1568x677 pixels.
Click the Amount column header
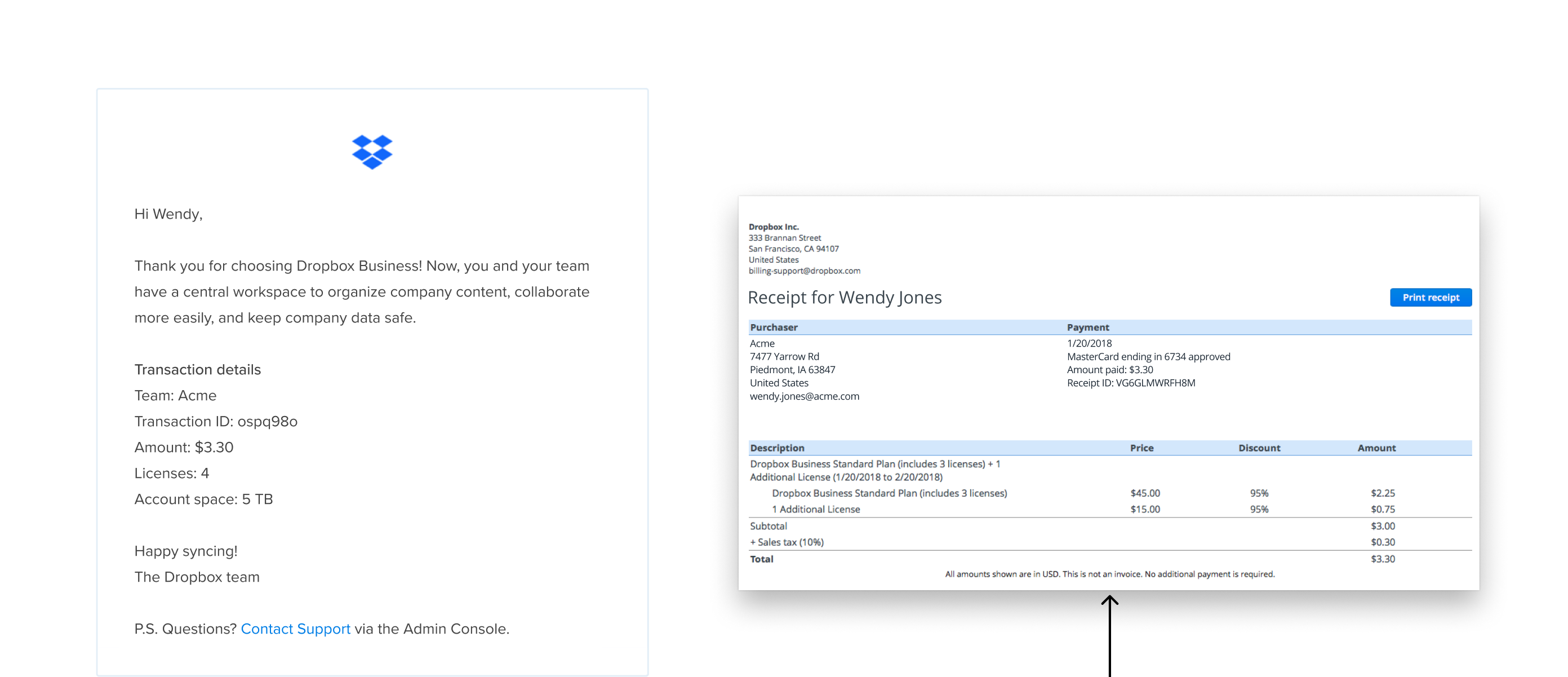[x=1376, y=448]
